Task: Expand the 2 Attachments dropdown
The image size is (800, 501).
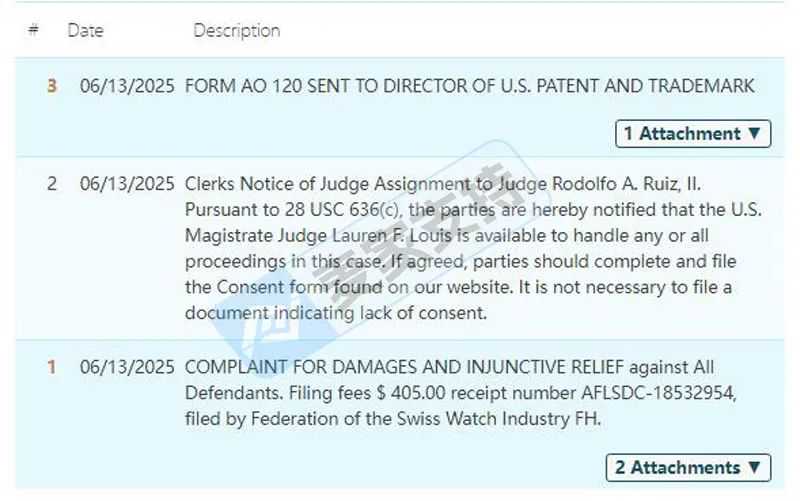Action: 688,467
